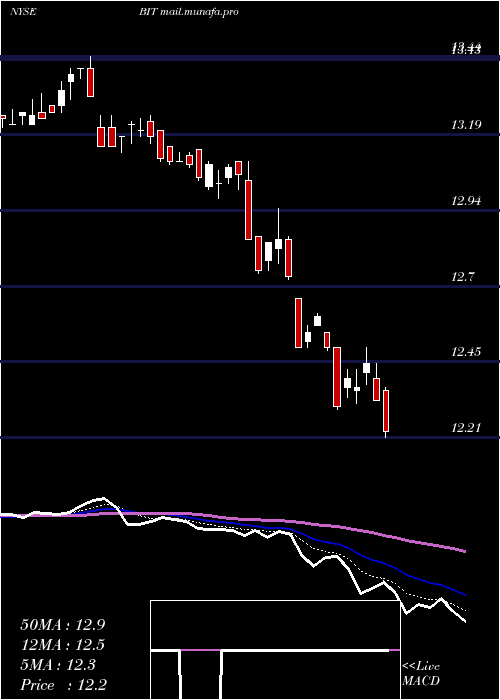The image size is (500, 700).
Task: Click the BIT mail.munafa.pro title text
Action: (x=189, y=12)
